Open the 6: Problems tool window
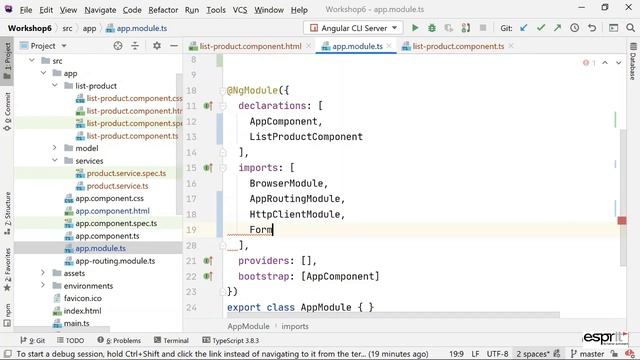This screenshot has width=640, height=360. (119, 340)
